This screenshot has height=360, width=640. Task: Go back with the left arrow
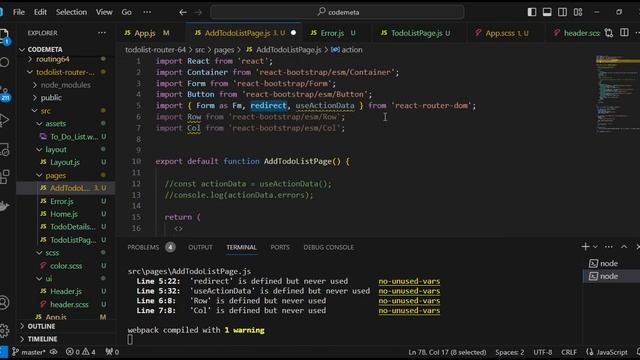point(183,12)
